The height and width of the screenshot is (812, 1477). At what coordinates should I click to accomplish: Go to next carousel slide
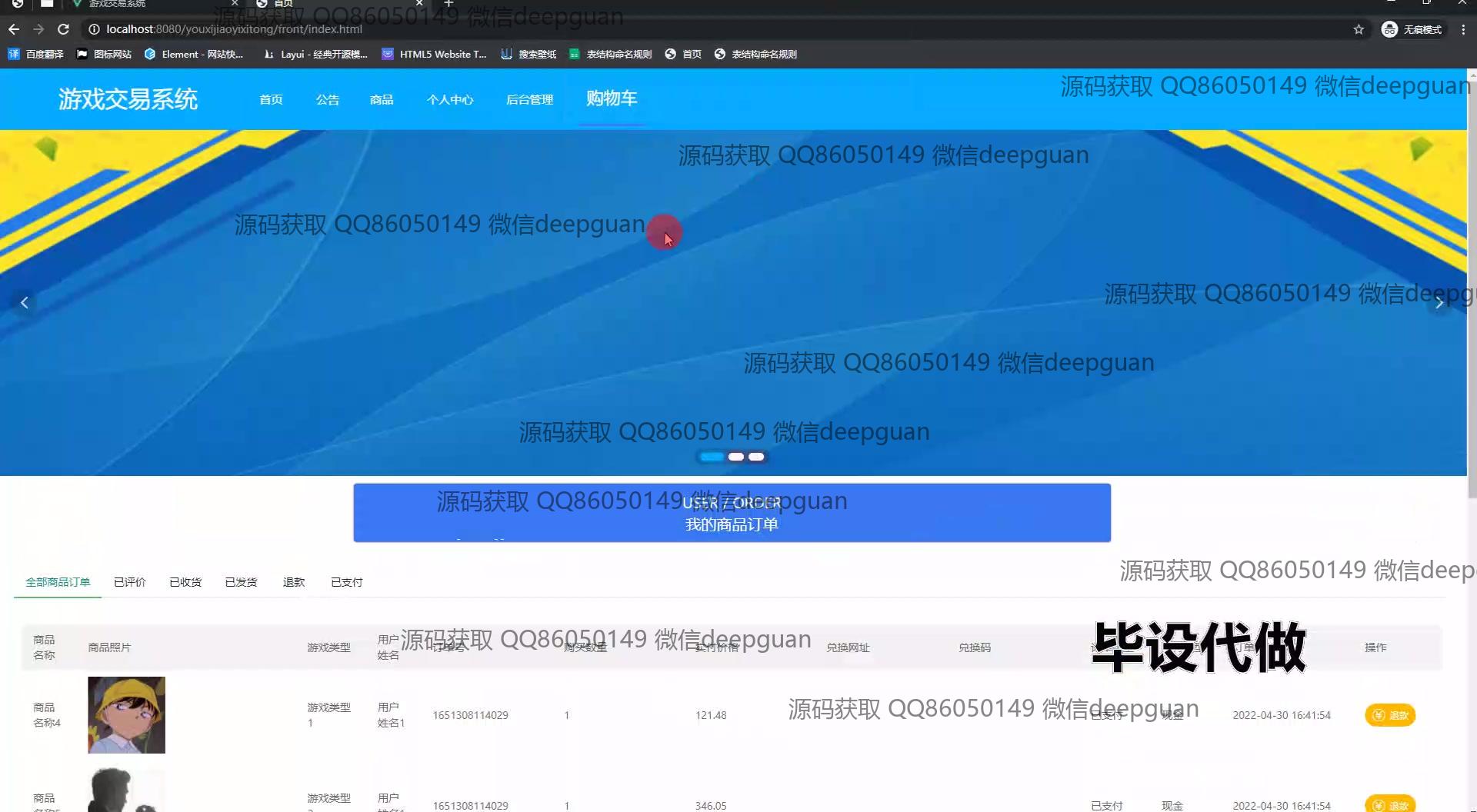point(1439,303)
